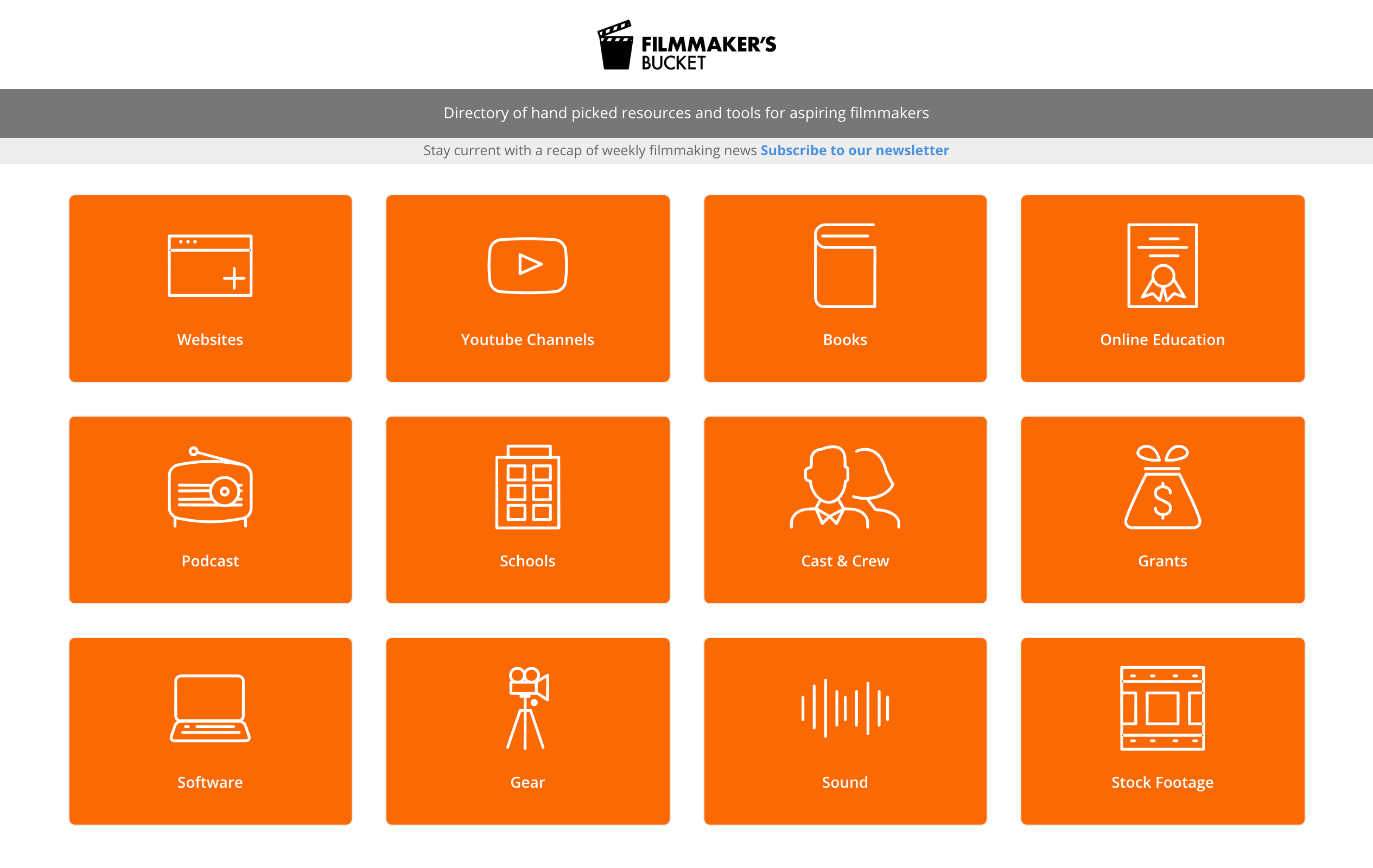This screenshot has width=1373, height=868.
Task: Open the Websites category label
Action: click(210, 340)
